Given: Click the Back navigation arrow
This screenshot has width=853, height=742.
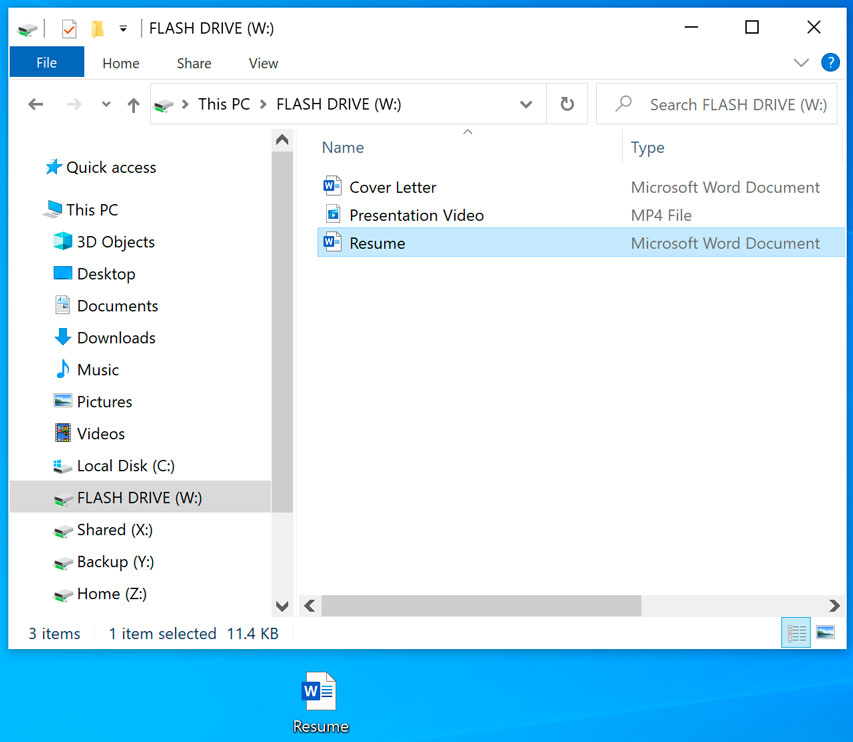Looking at the screenshot, I should (x=36, y=105).
